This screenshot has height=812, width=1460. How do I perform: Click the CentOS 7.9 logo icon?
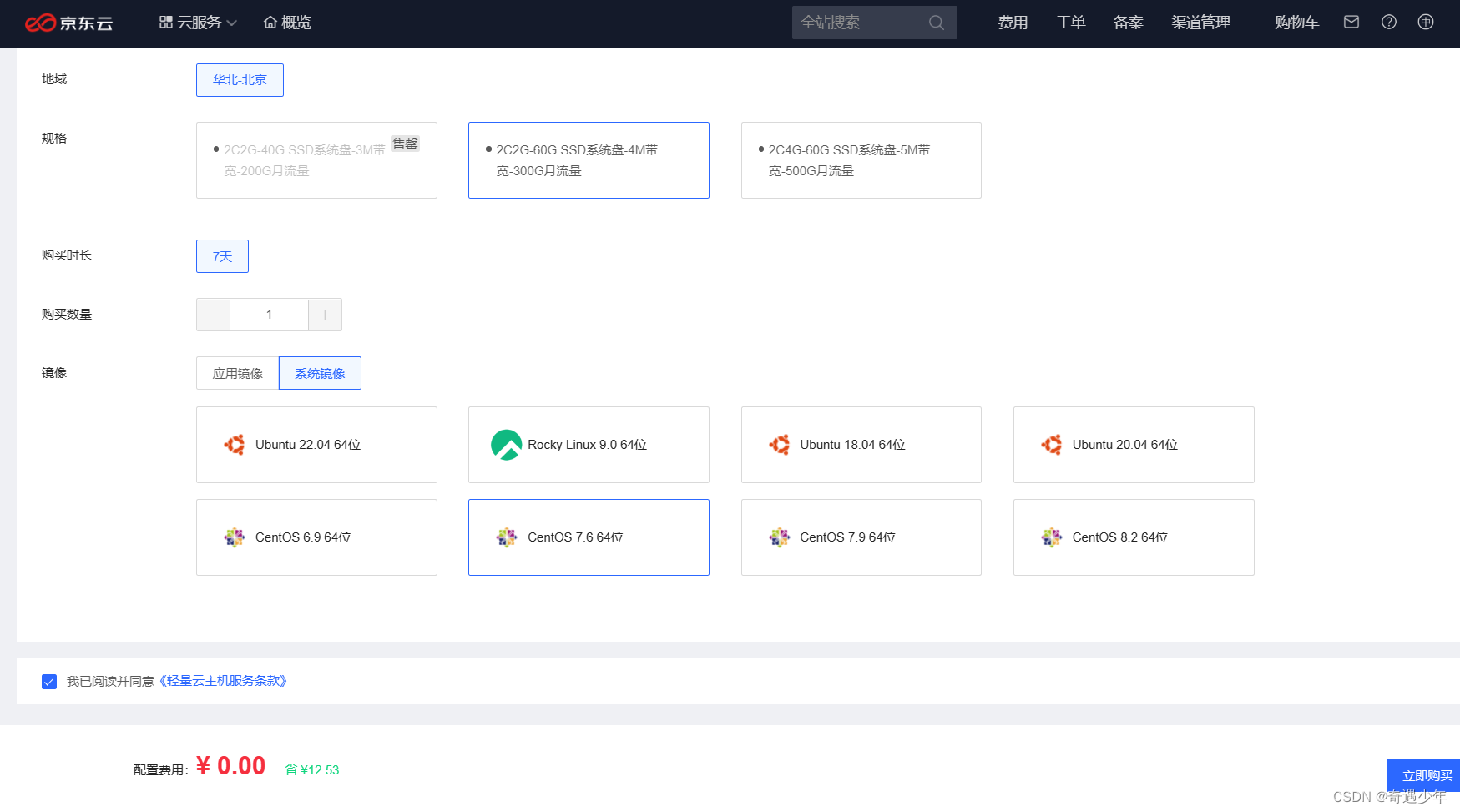pyautogui.click(x=779, y=537)
